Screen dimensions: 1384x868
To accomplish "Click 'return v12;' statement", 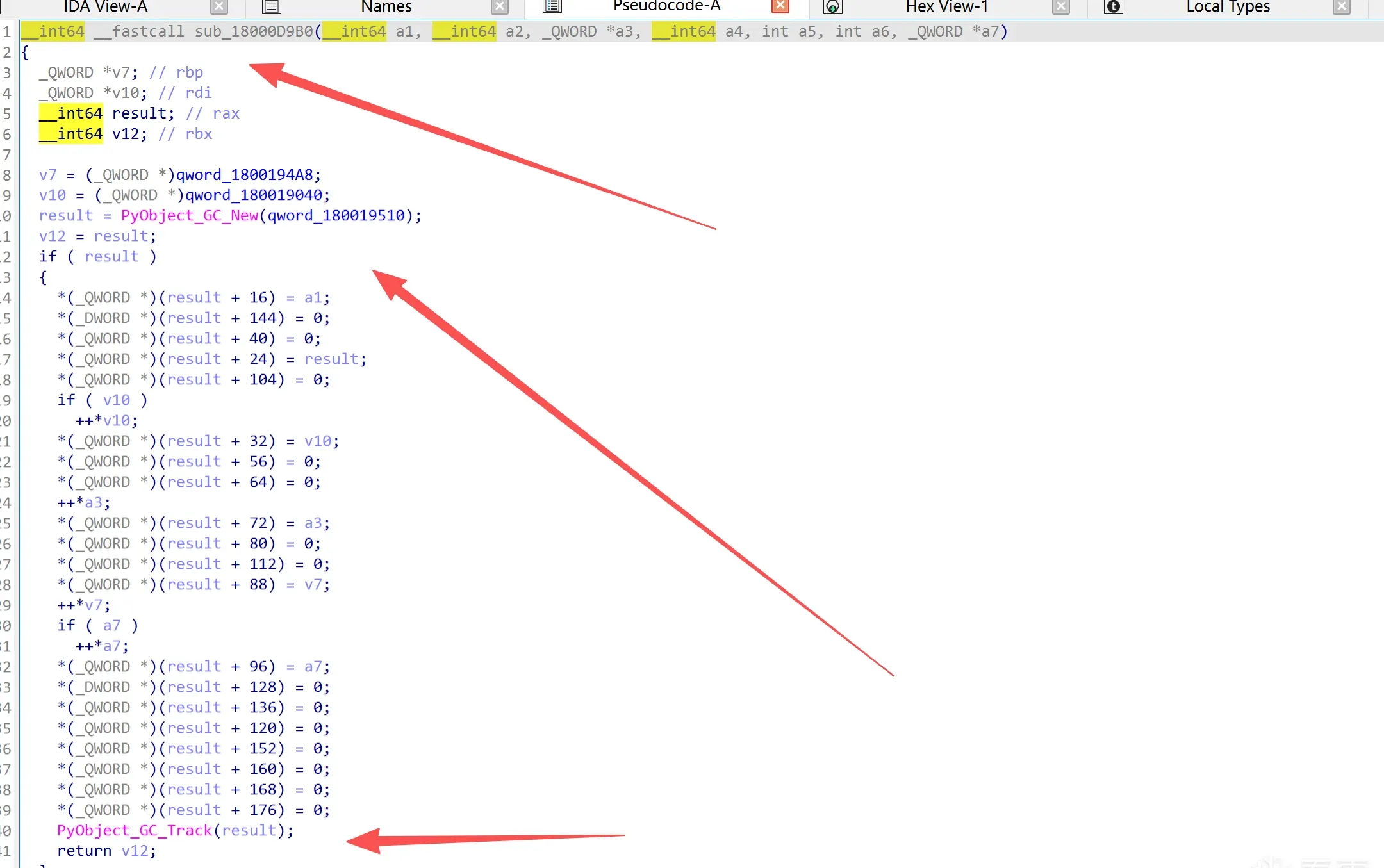I will [106, 851].
